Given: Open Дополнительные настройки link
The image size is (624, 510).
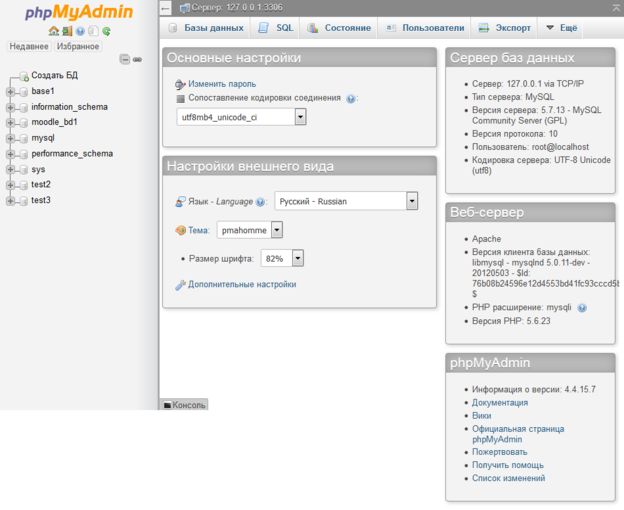Looking at the screenshot, I should pyautogui.click(x=242, y=285).
